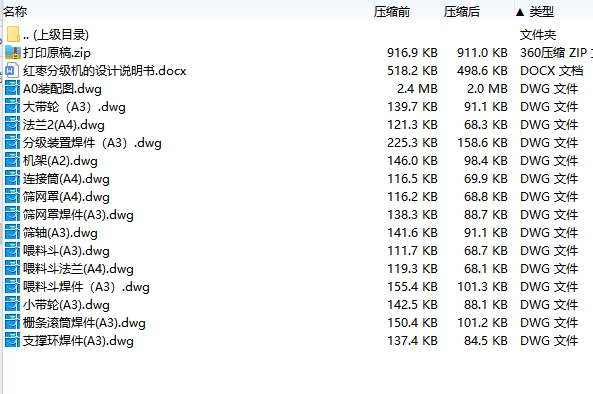The width and height of the screenshot is (593, 394).
Task: Click the 225.3 KB size value
Action: pyautogui.click(x=412, y=143)
